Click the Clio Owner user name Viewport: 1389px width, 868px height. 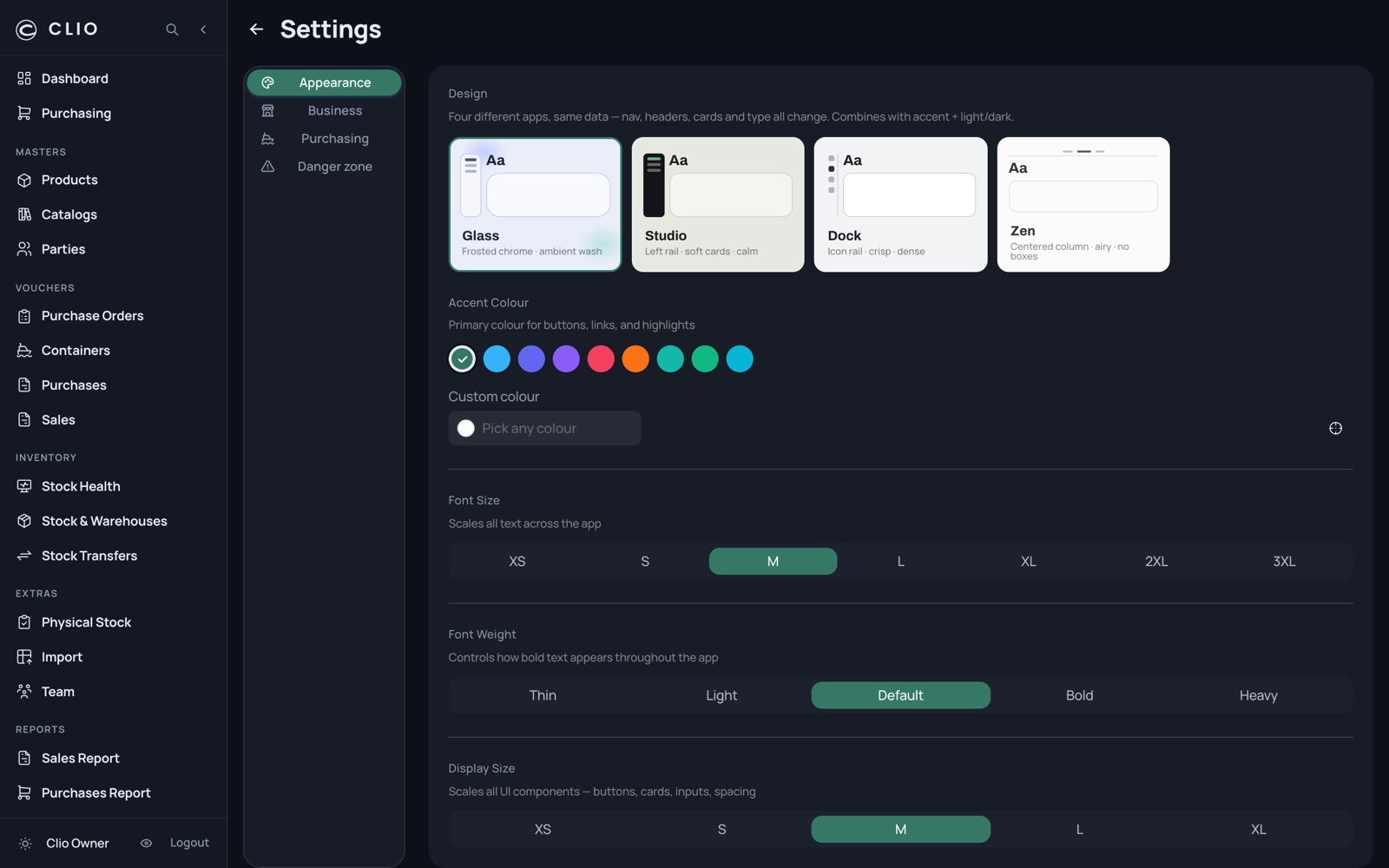click(x=77, y=844)
